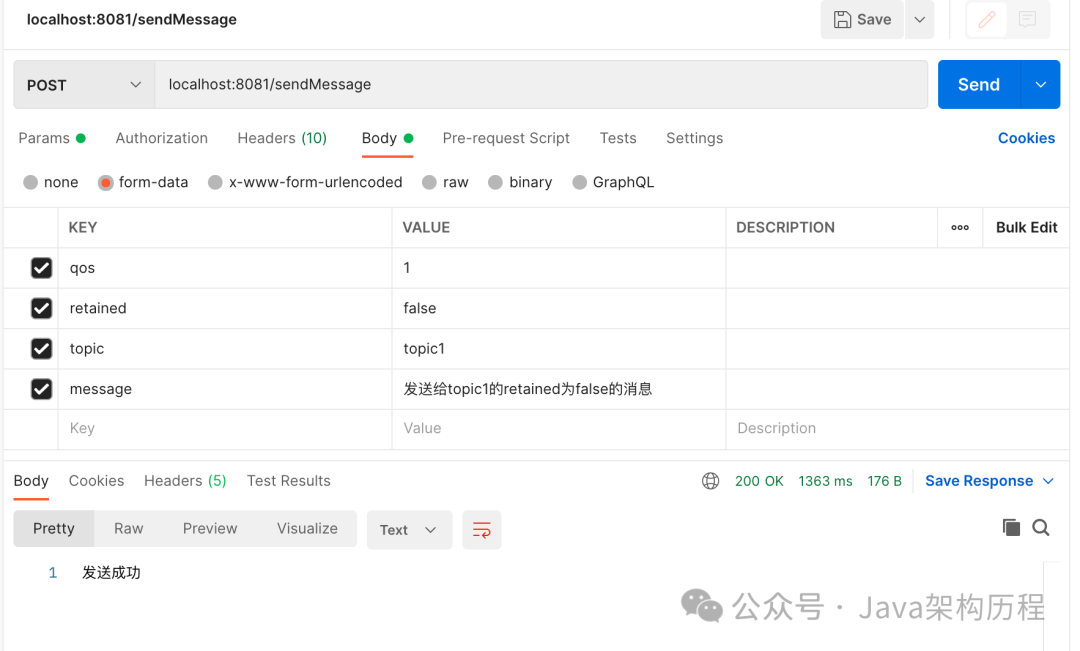Expand the Send button arrow options
The height and width of the screenshot is (651, 1080).
tap(1041, 85)
